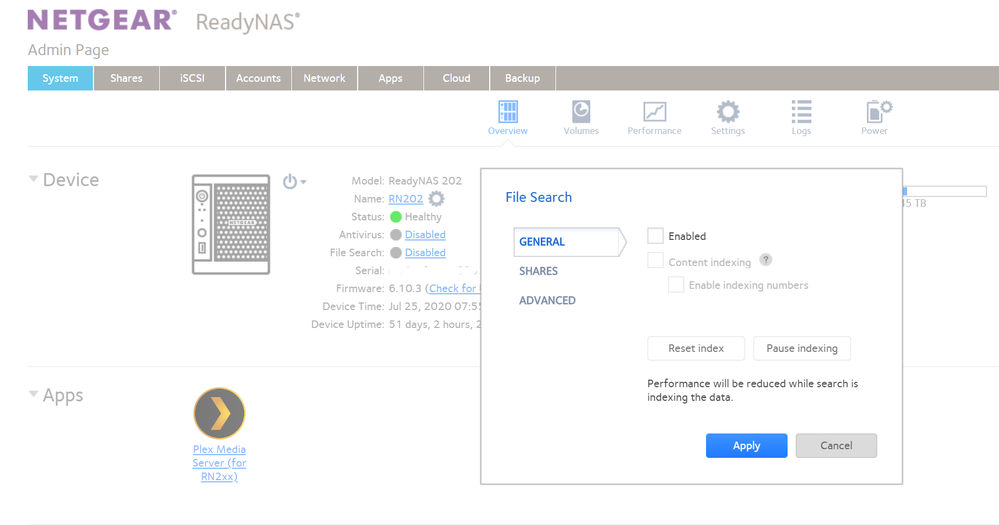
Task: Click the Cancel button
Action: point(836,446)
